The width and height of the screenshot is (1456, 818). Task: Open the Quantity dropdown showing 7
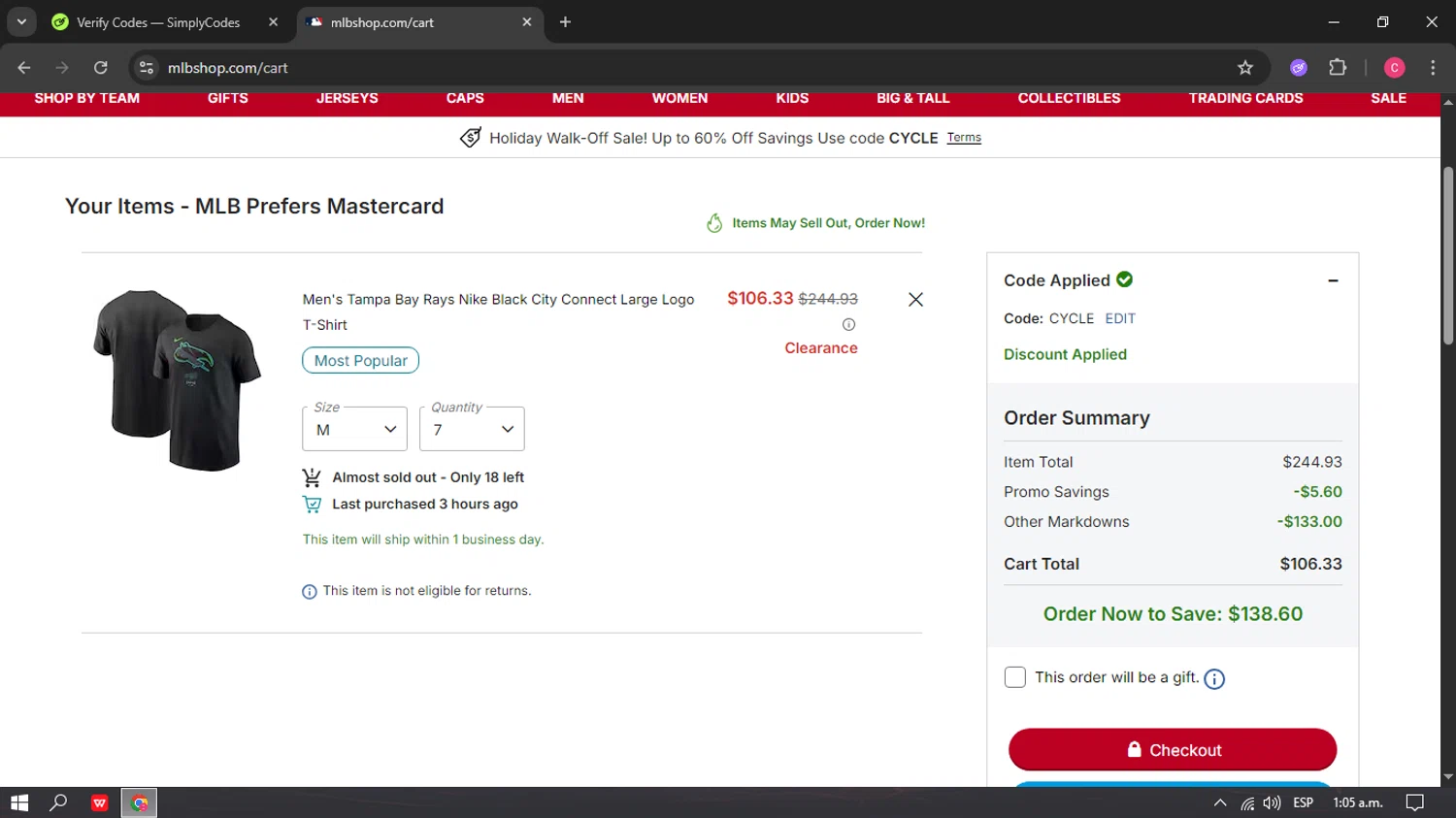click(x=472, y=429)
